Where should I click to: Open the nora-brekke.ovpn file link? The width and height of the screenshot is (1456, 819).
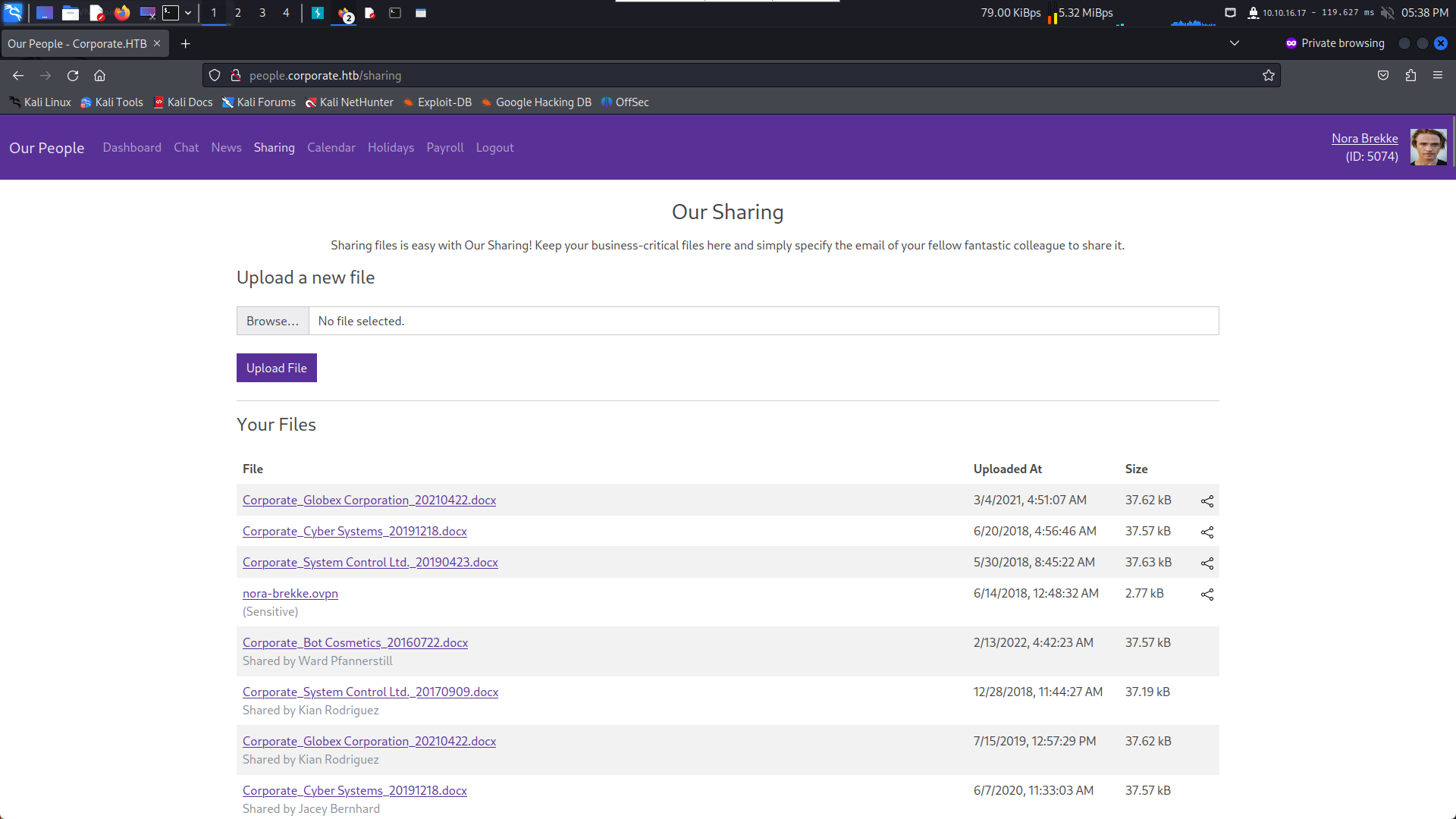point(290,593)
